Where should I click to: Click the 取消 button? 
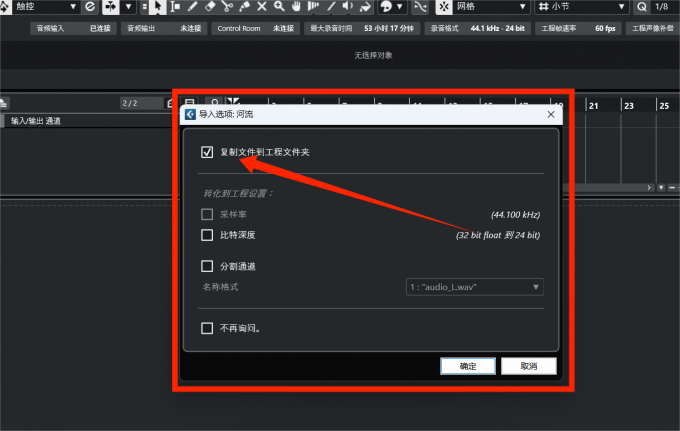(x=529, y=366)
